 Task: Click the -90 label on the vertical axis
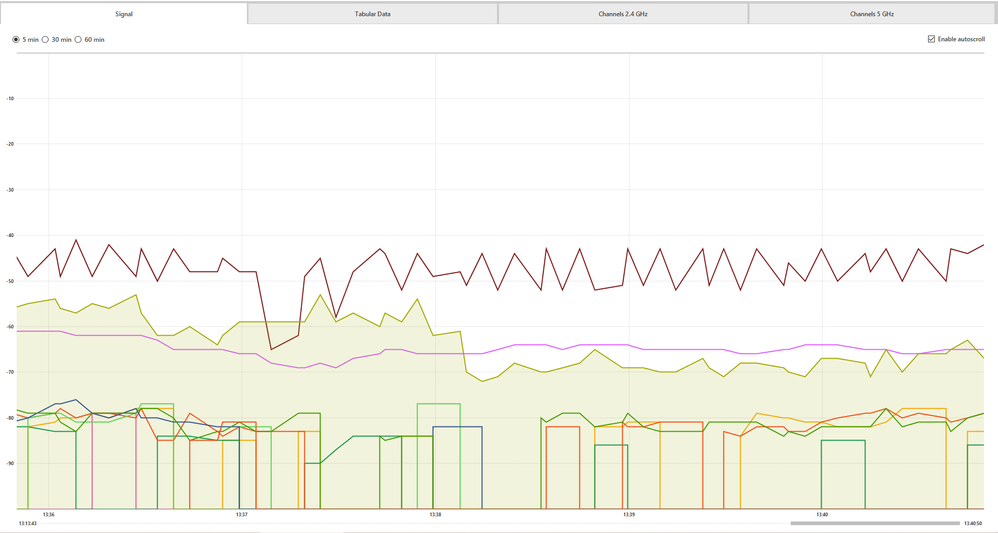pos(10,464)
